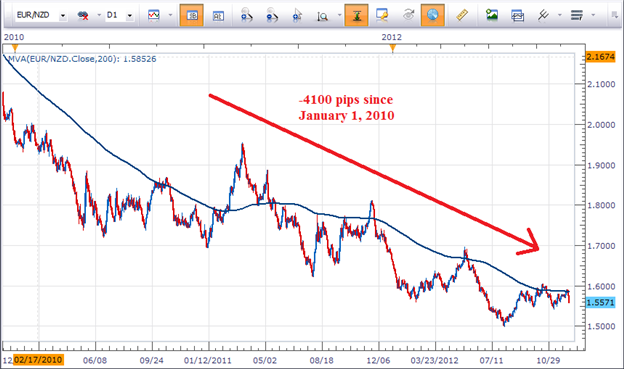Click the 02/17/2010 highlighted date label
Screen dimensions: 624x369
click(38, 360)
